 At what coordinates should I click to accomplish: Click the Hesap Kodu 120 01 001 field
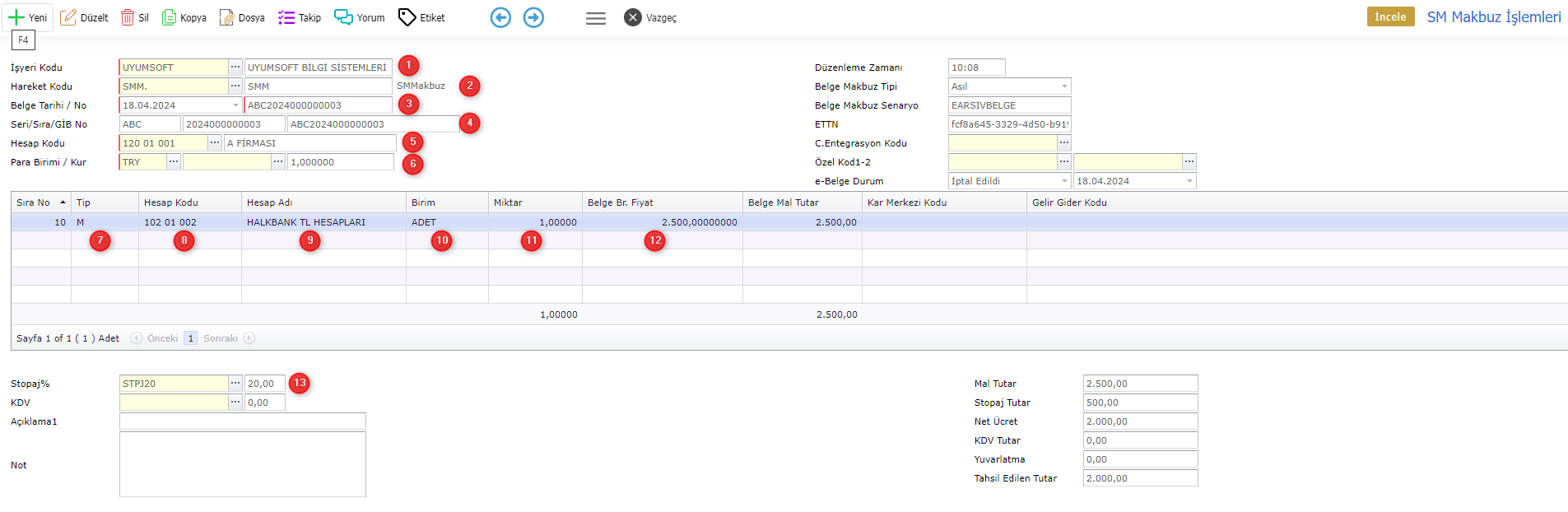pyautogui.click(x=163, y=143)
